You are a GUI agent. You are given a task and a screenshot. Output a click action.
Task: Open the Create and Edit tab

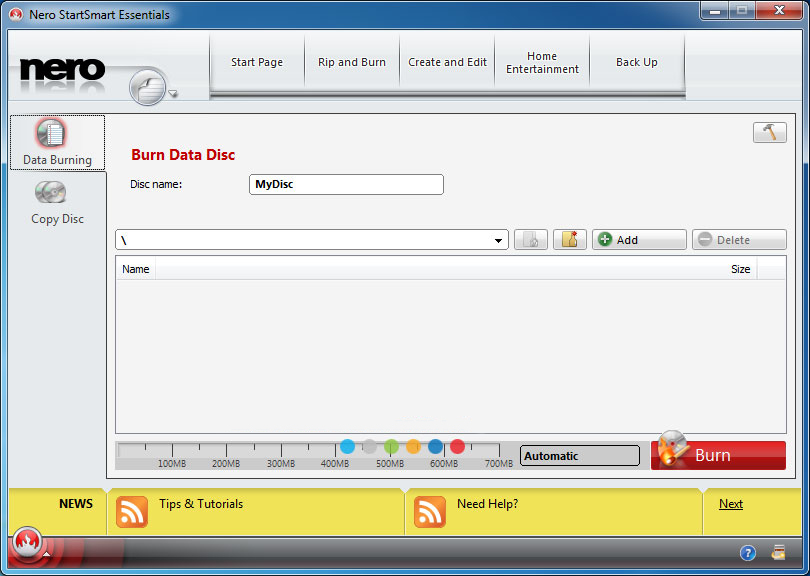[447, 62]
